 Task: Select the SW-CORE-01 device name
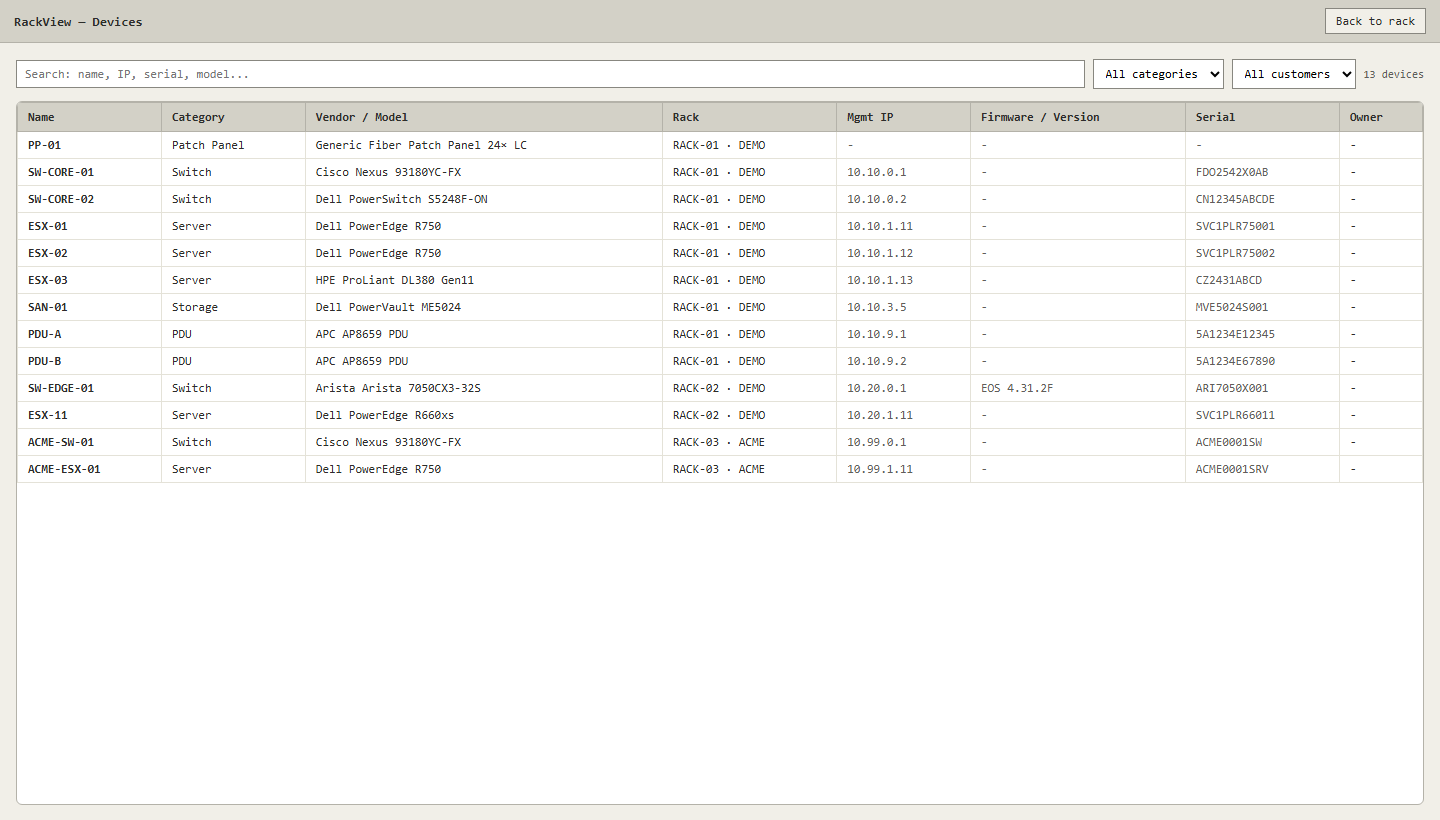[61, 172]
